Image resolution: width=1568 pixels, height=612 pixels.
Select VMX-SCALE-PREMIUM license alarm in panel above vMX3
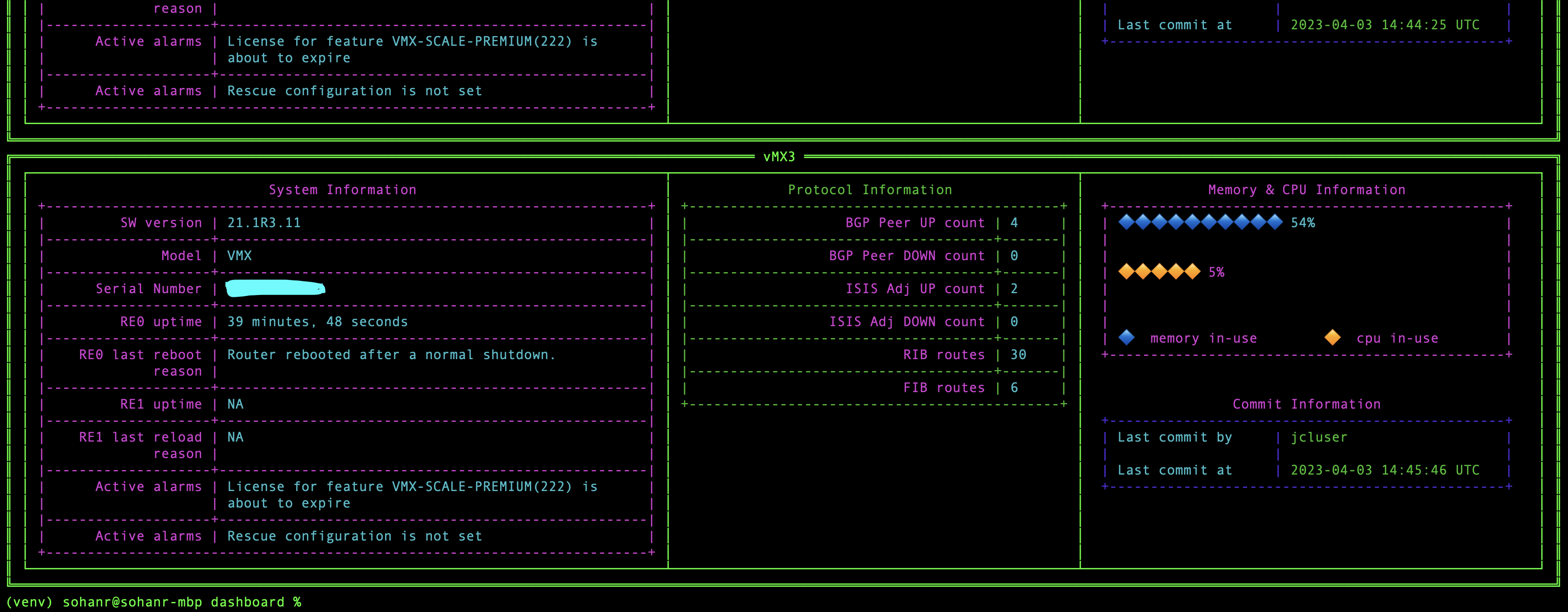pos(412,49)
